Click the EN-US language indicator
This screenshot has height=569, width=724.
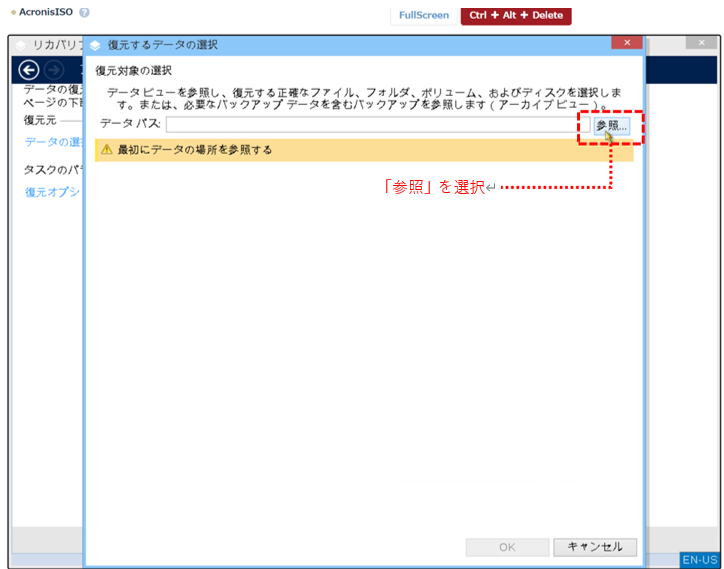[x=699, y=560]
